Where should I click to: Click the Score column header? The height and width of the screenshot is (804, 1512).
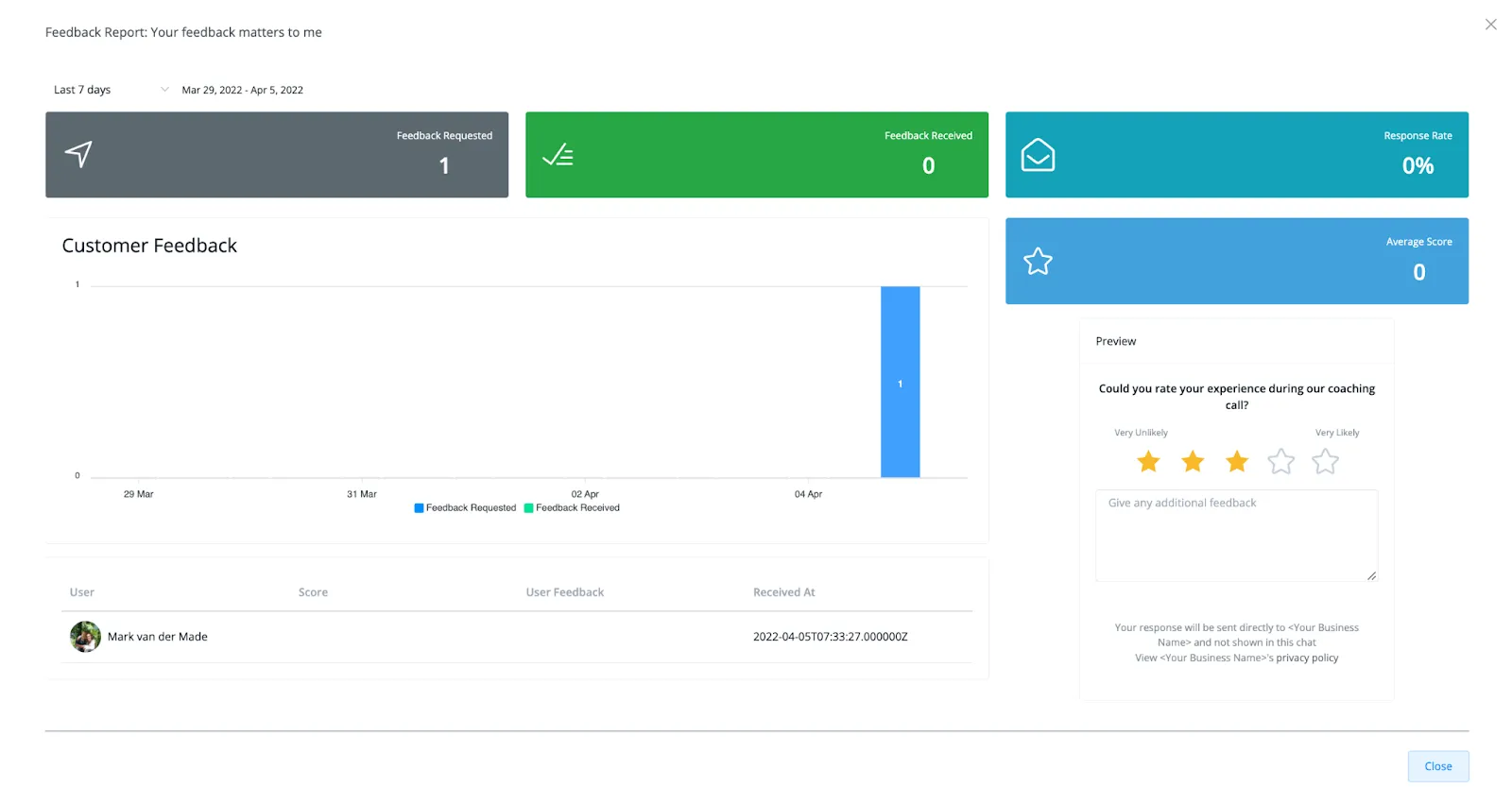(313, 592)
